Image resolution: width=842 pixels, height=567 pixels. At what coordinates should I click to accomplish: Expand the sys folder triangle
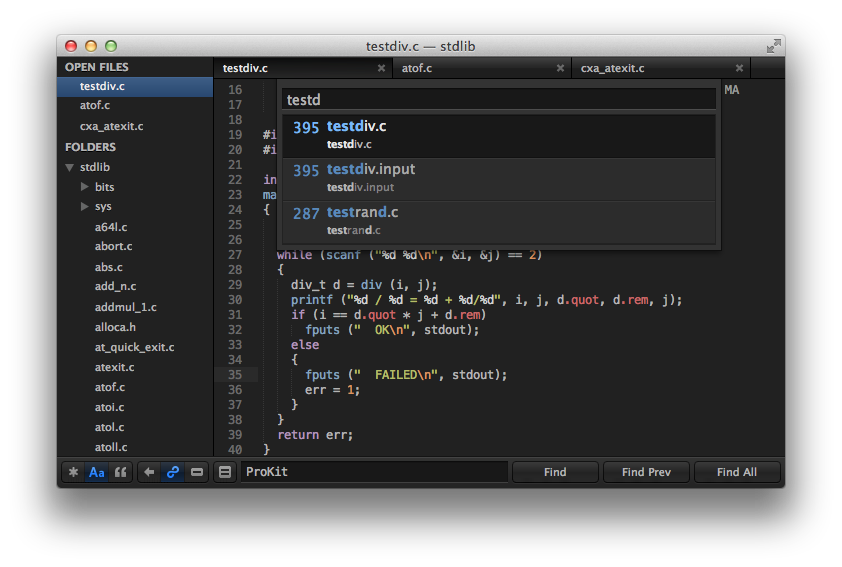click(x=84, y=206)
